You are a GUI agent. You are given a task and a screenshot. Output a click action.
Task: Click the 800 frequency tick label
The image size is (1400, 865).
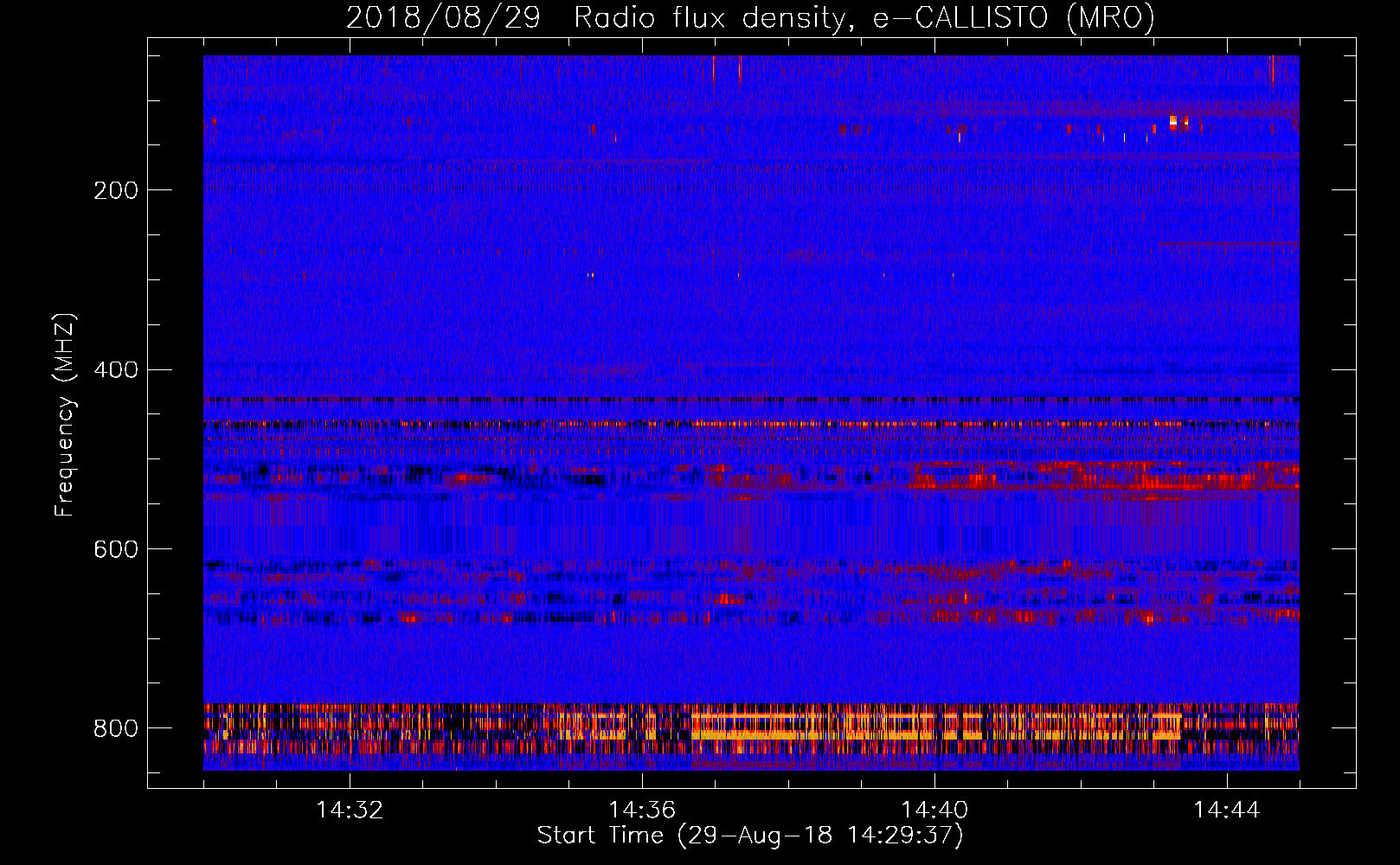pyautogui.click(x=116, y=728)
